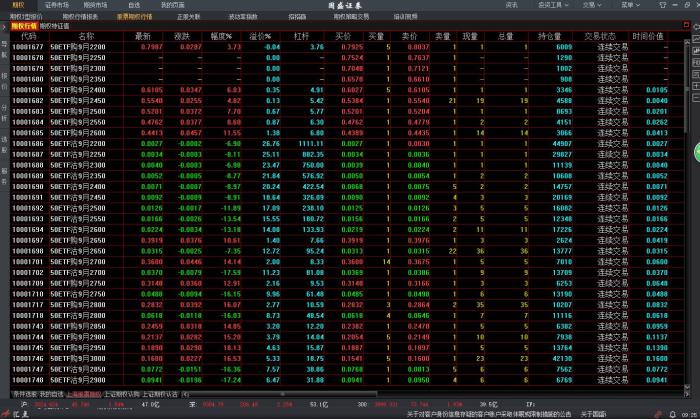Click the refresh icon in right sidebar
The height and width of the screenshot is (419, 700).
(x=696, y=27)
